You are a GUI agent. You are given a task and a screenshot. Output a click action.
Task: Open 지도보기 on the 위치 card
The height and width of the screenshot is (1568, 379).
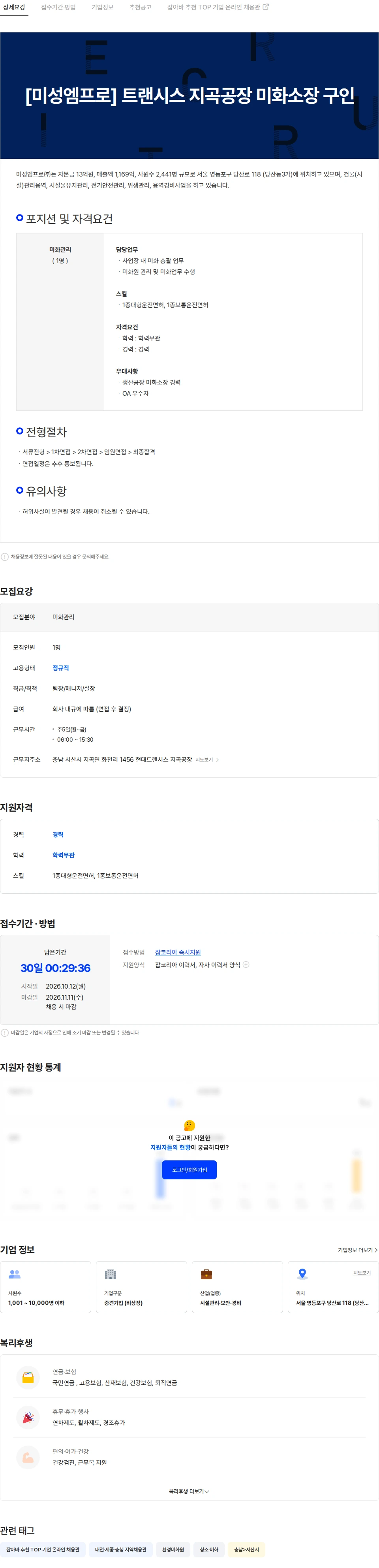362,1273
